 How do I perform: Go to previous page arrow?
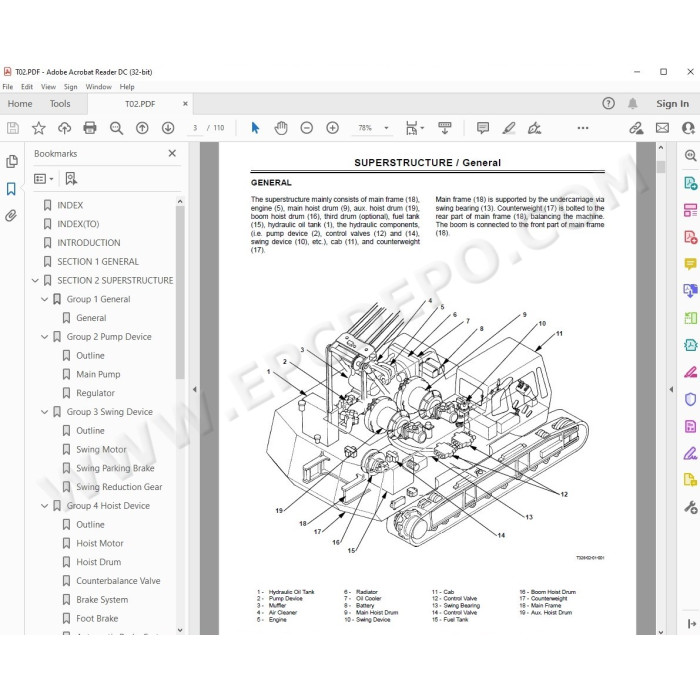click(x=142, y=128)
